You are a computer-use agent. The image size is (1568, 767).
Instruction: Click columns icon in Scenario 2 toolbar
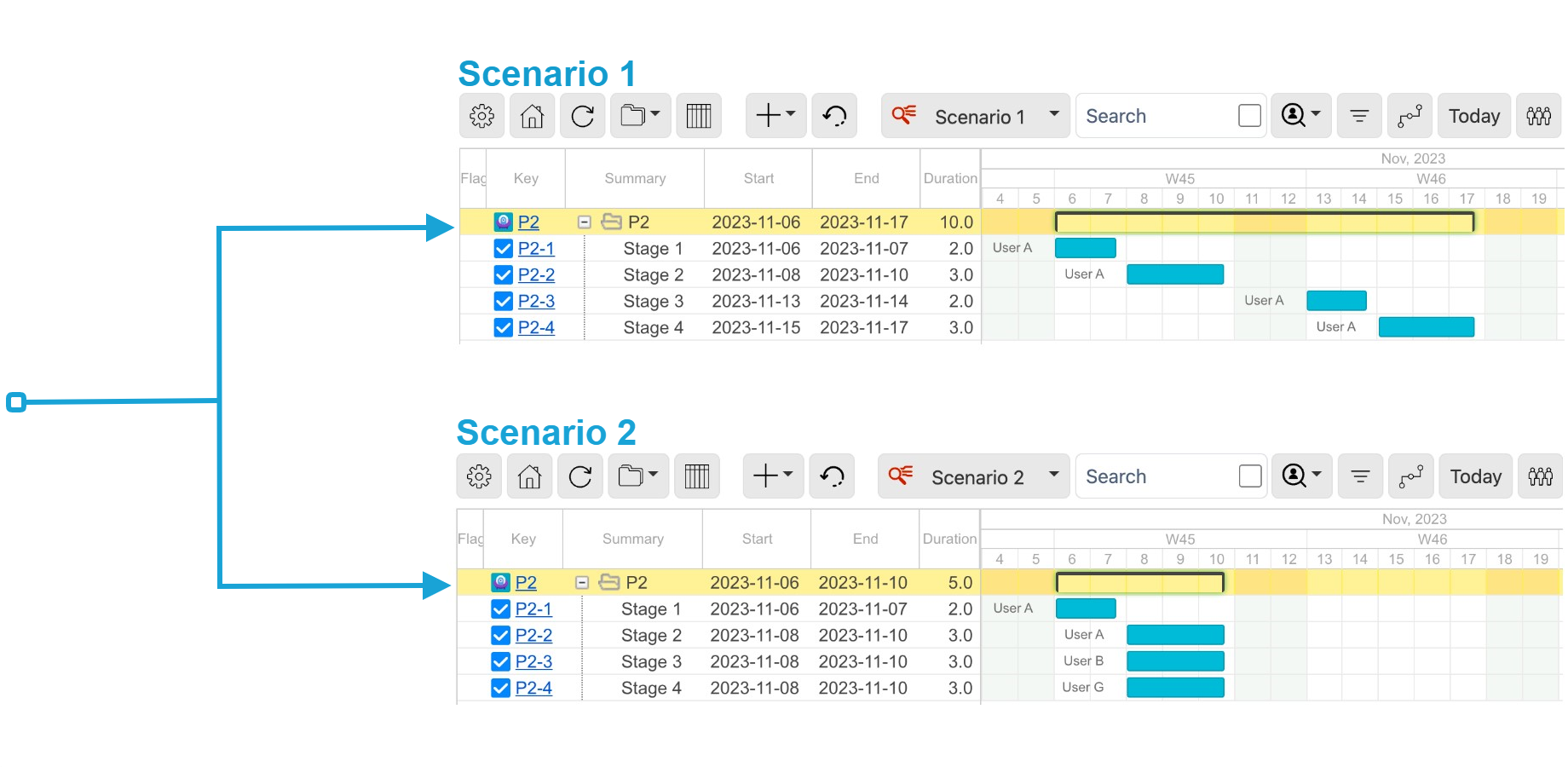(x=697, y=476)
